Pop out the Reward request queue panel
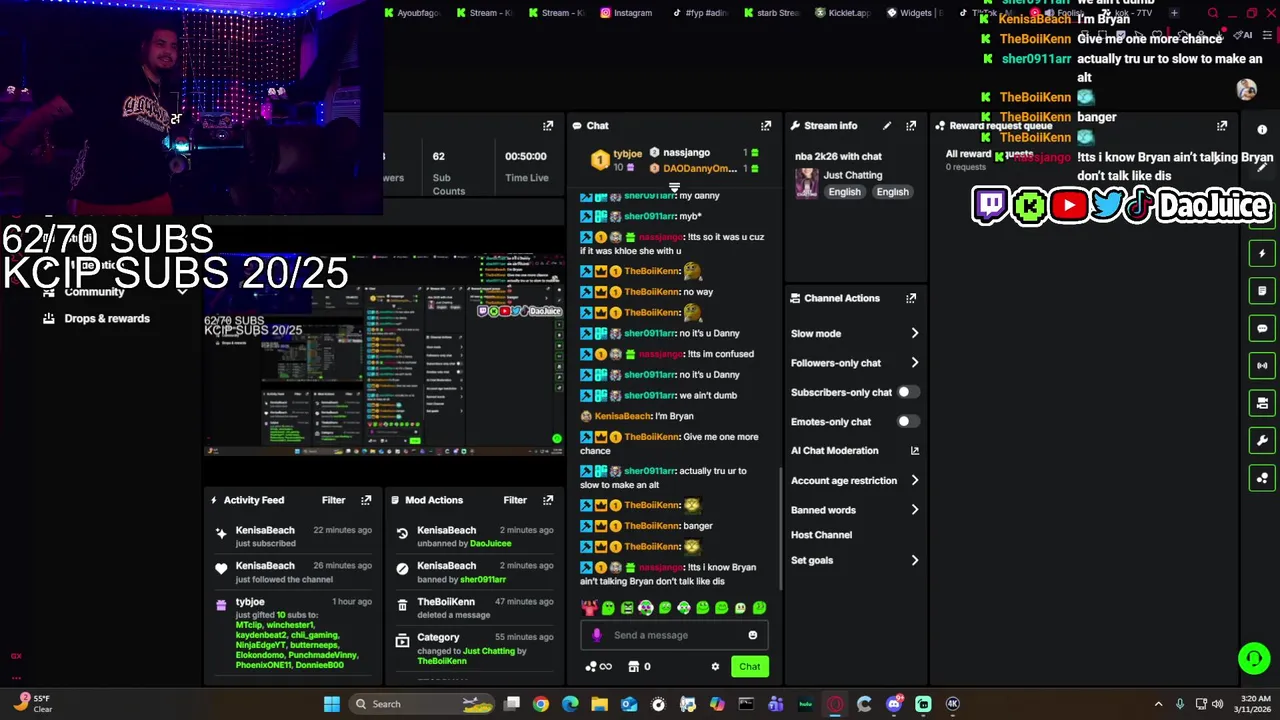Viewport: 1280px width, 720px height. coord(1222,126)
